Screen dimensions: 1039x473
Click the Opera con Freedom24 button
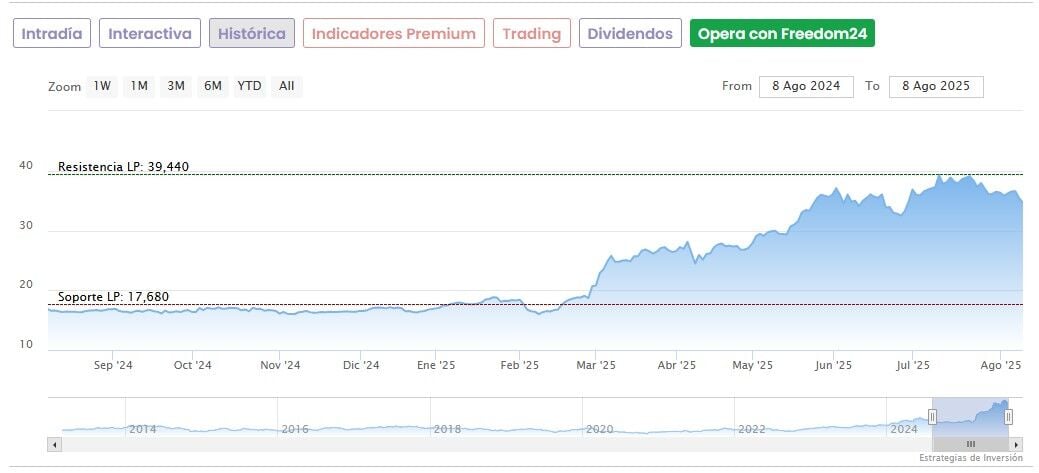tap(782, 34)
